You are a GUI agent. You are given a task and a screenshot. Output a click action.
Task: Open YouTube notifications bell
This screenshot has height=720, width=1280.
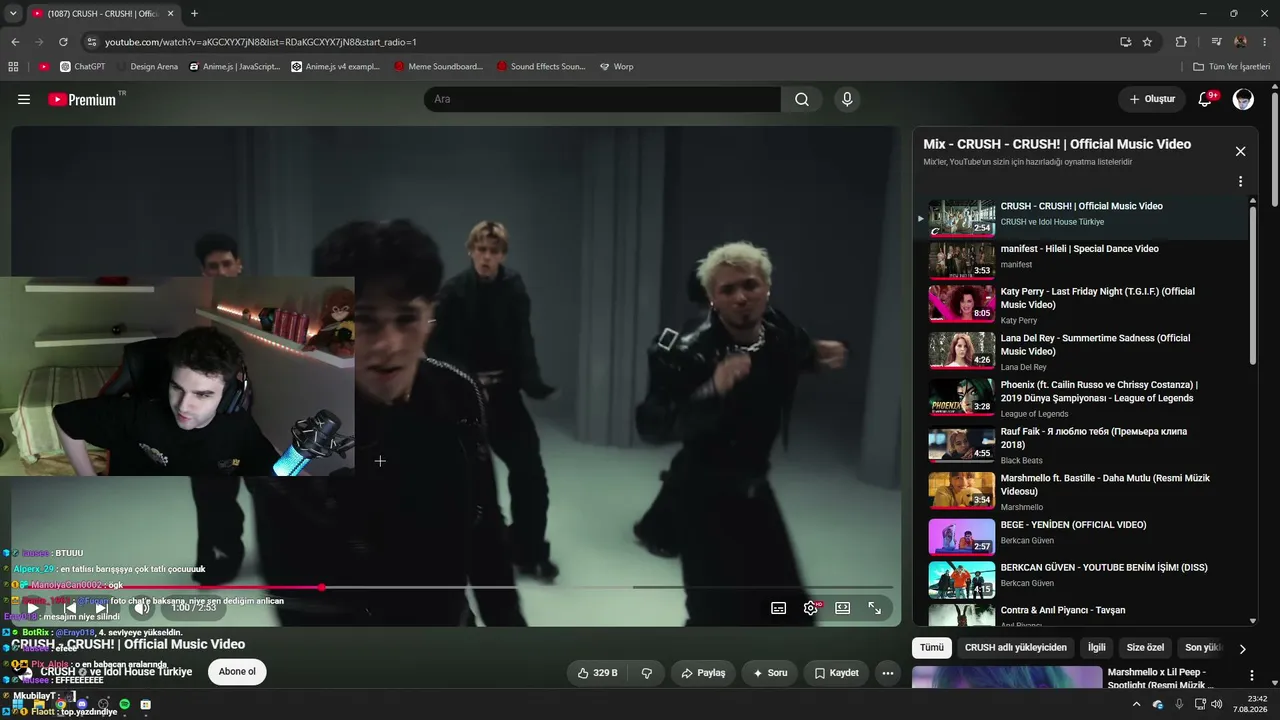coord(1205,99)
